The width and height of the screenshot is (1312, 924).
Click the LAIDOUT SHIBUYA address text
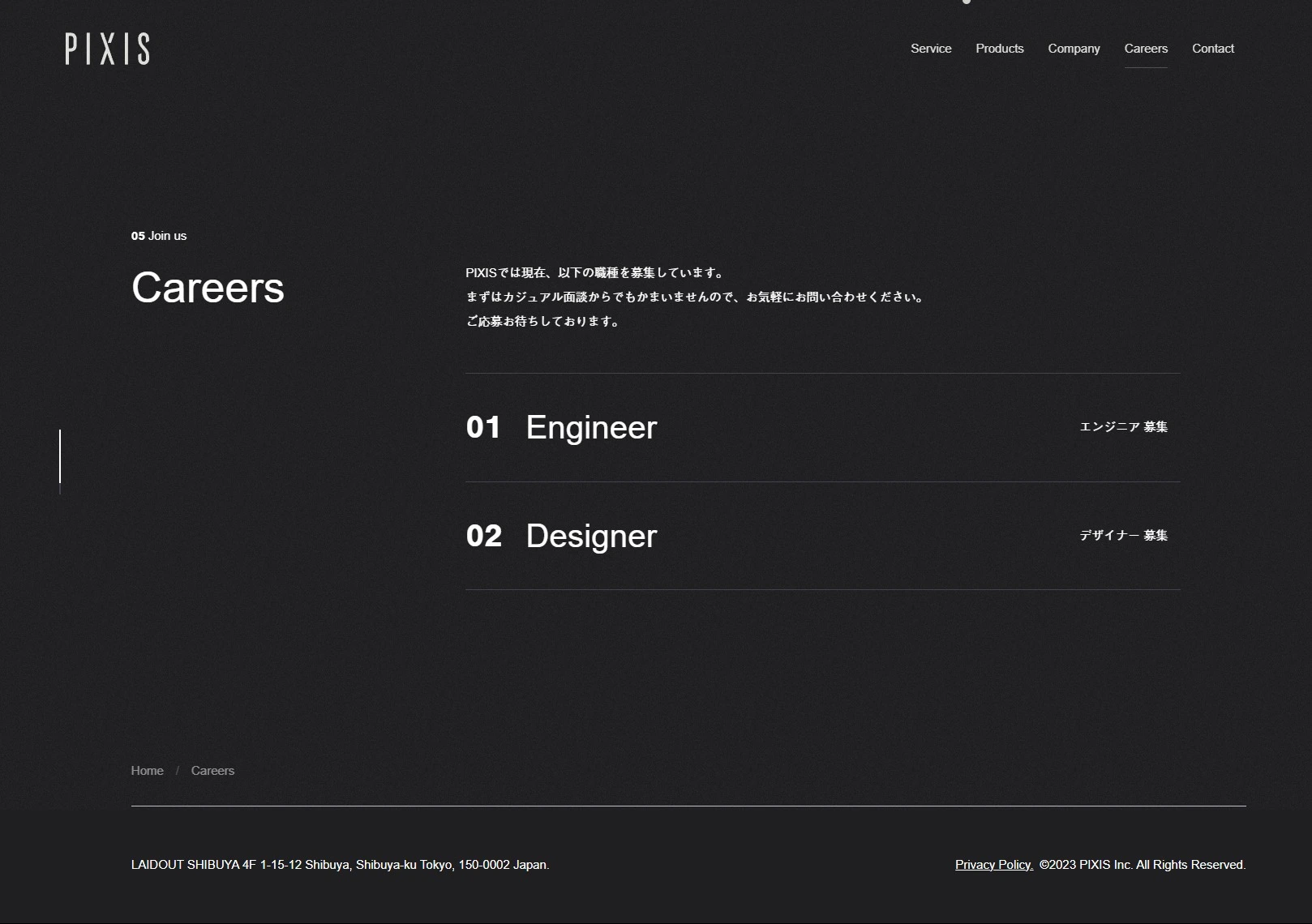tap(340, 865)
